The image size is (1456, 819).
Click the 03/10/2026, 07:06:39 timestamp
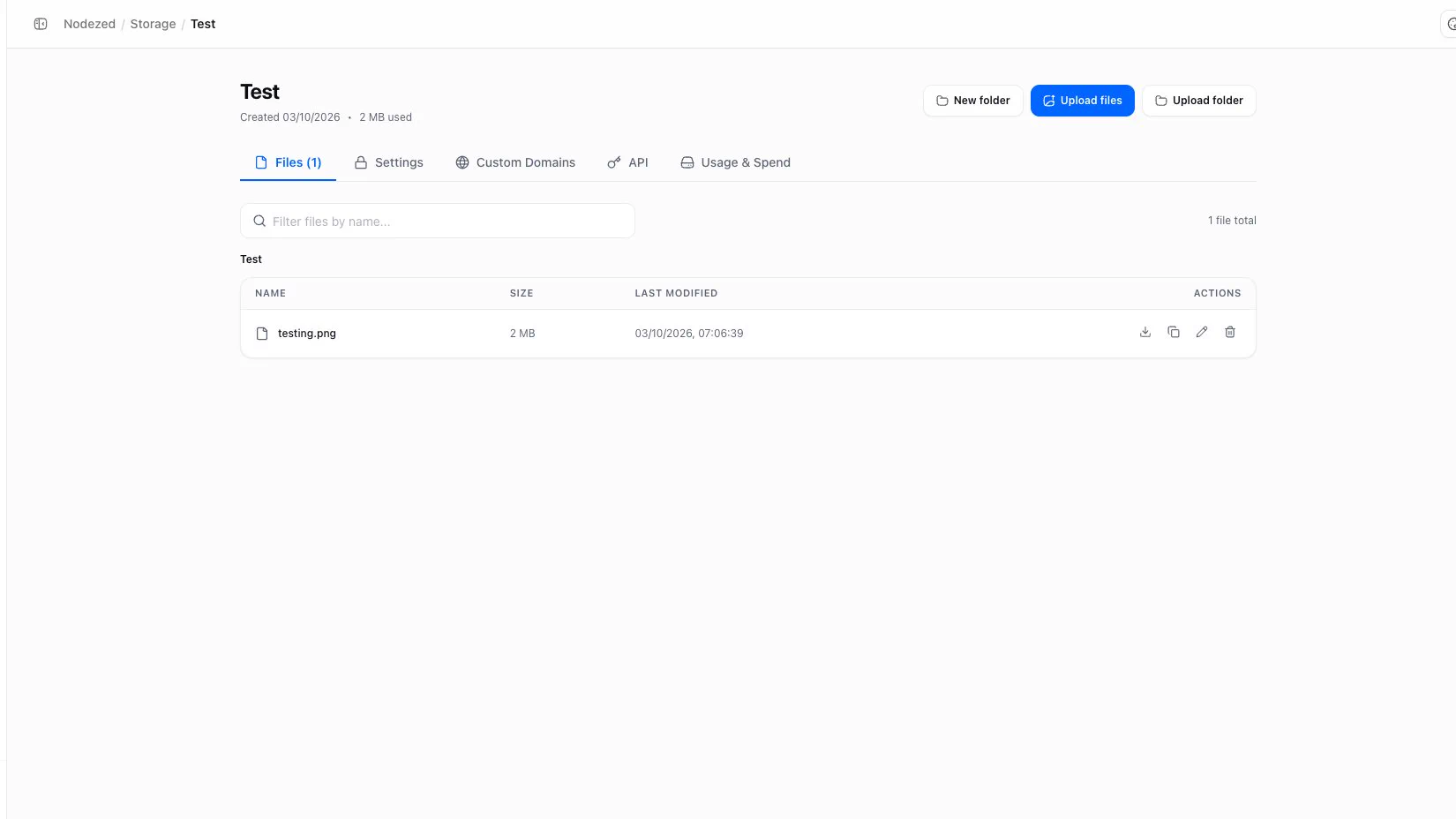coord(689,334)
